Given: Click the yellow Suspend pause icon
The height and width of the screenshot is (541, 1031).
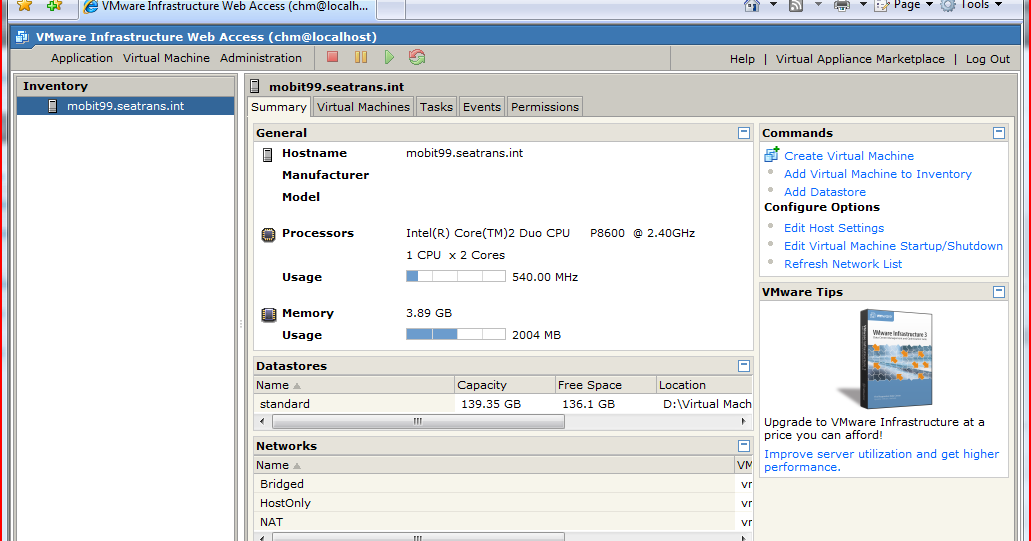Looking at the screenshot, I should 361,57.
